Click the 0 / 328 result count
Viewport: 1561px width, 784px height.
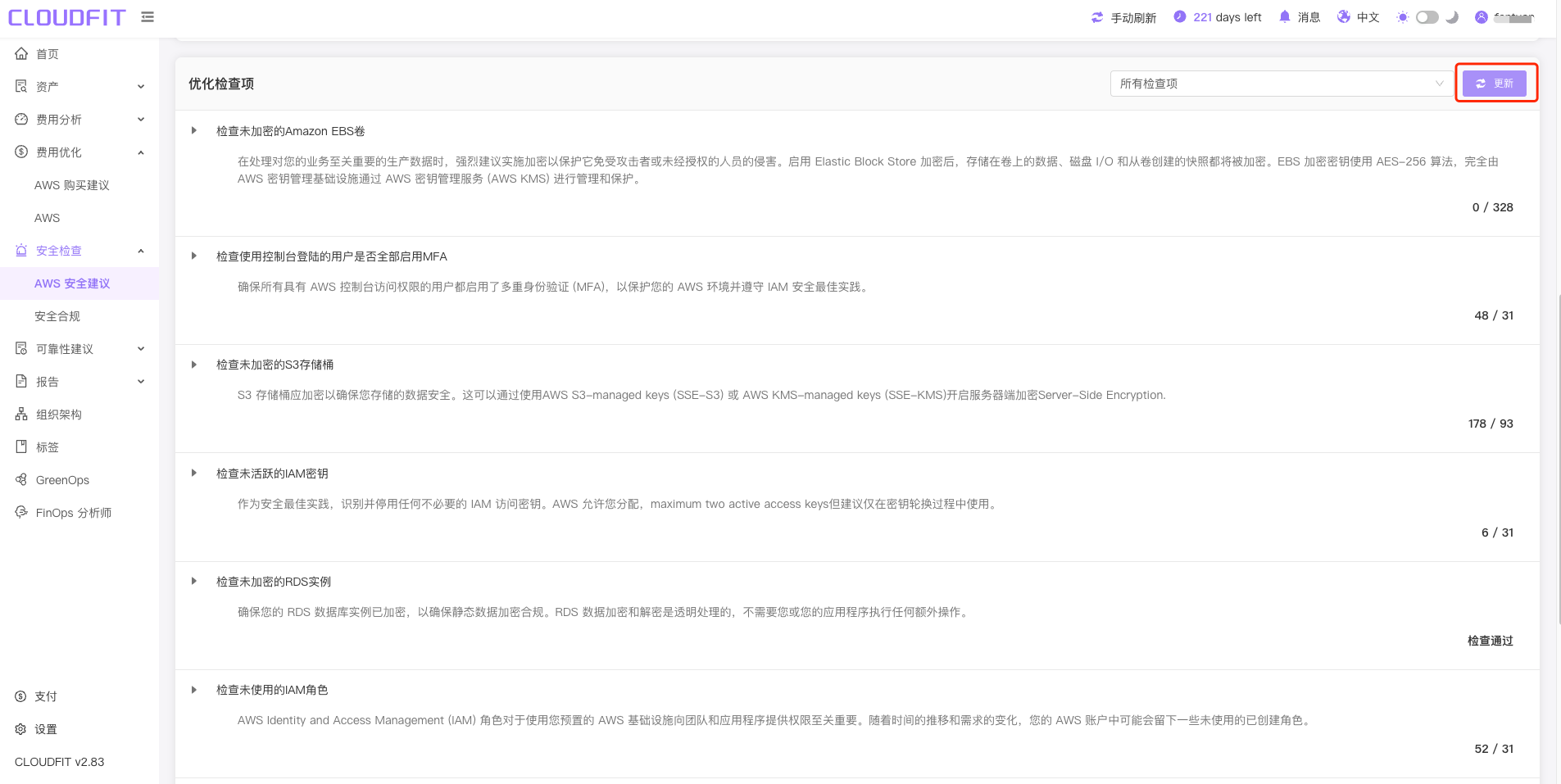pyautogui.click(x=1492, y=207)
